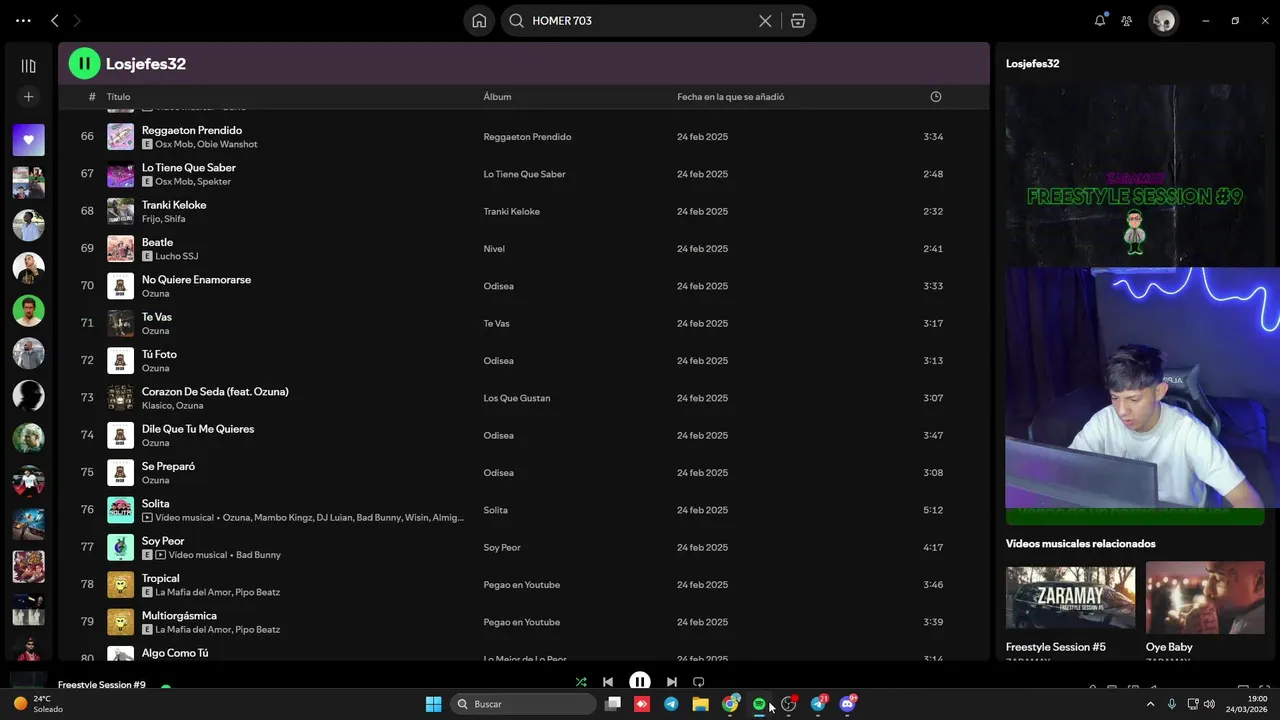Open the Spotify three-dots main menu

(x=23, y=20)
